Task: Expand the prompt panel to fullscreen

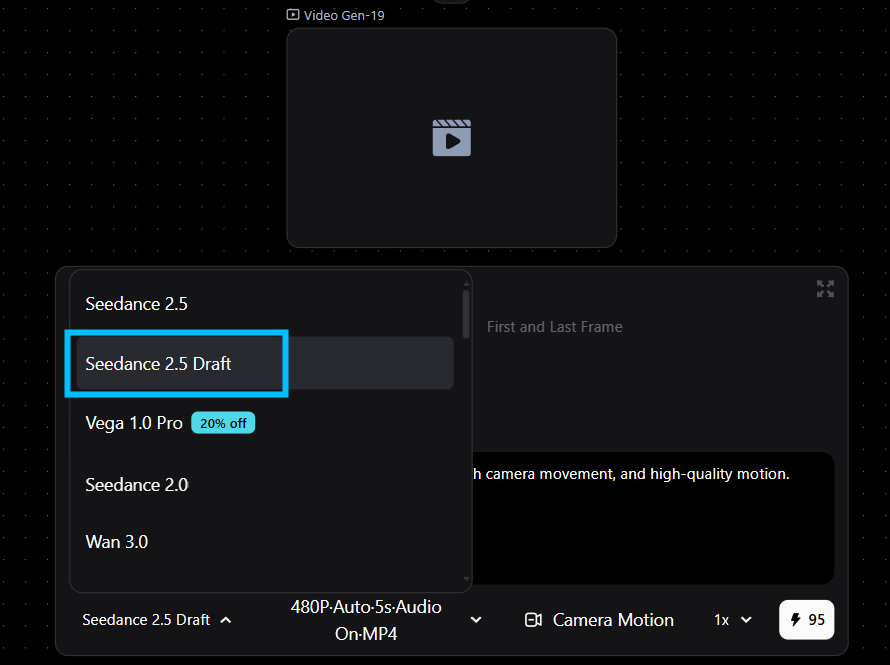Action: [x=825, y=288]
